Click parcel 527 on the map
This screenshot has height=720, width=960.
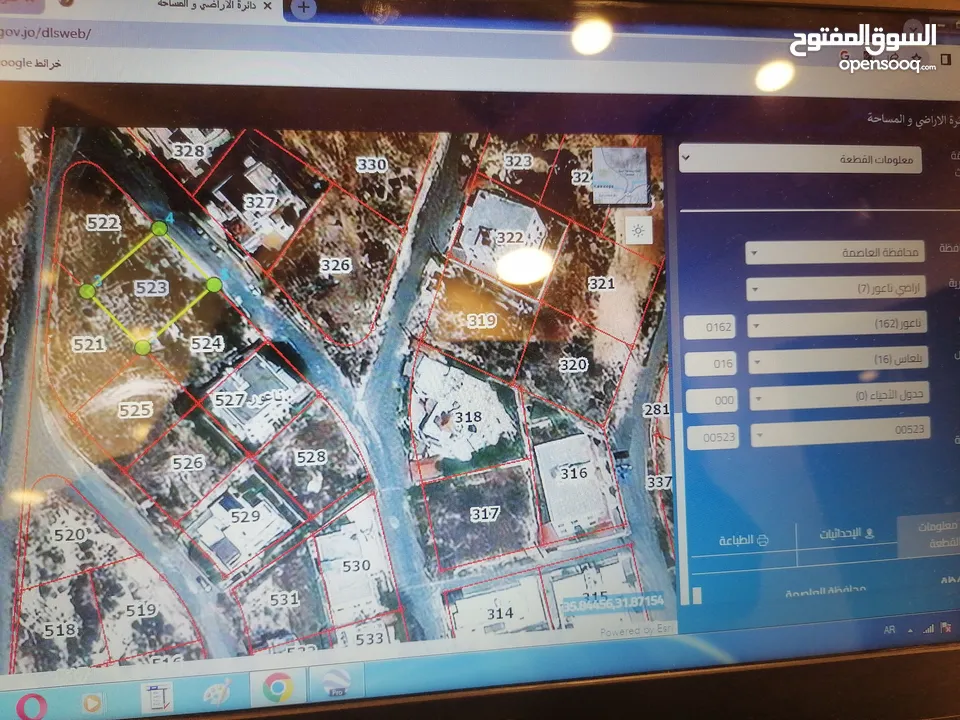230,400
